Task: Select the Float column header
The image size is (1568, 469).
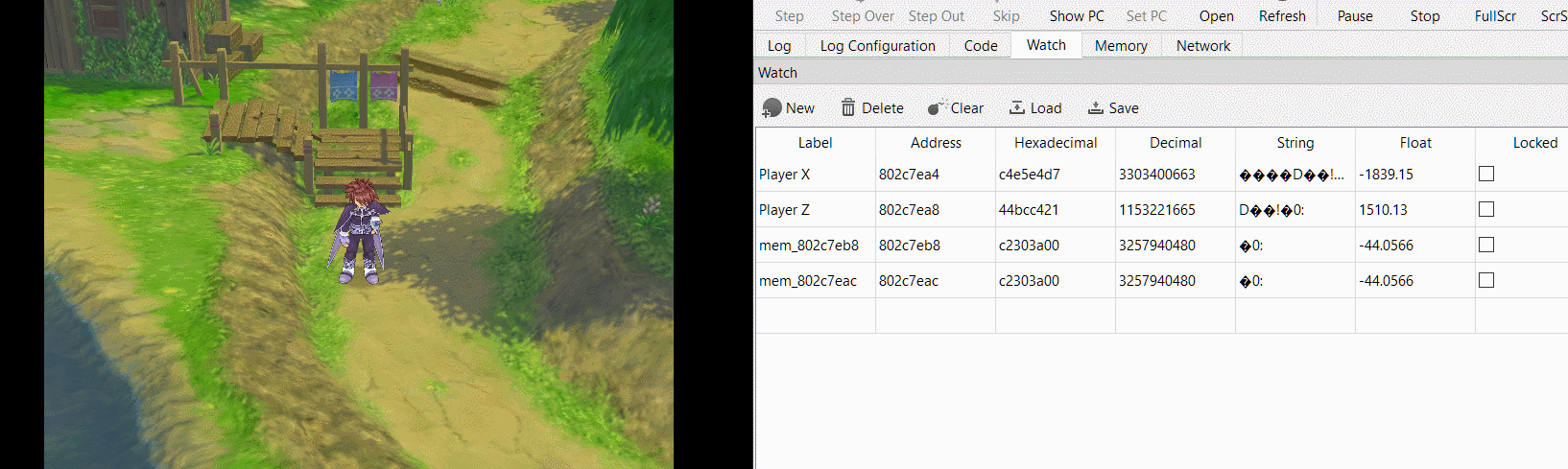Action: [1415, 143]
